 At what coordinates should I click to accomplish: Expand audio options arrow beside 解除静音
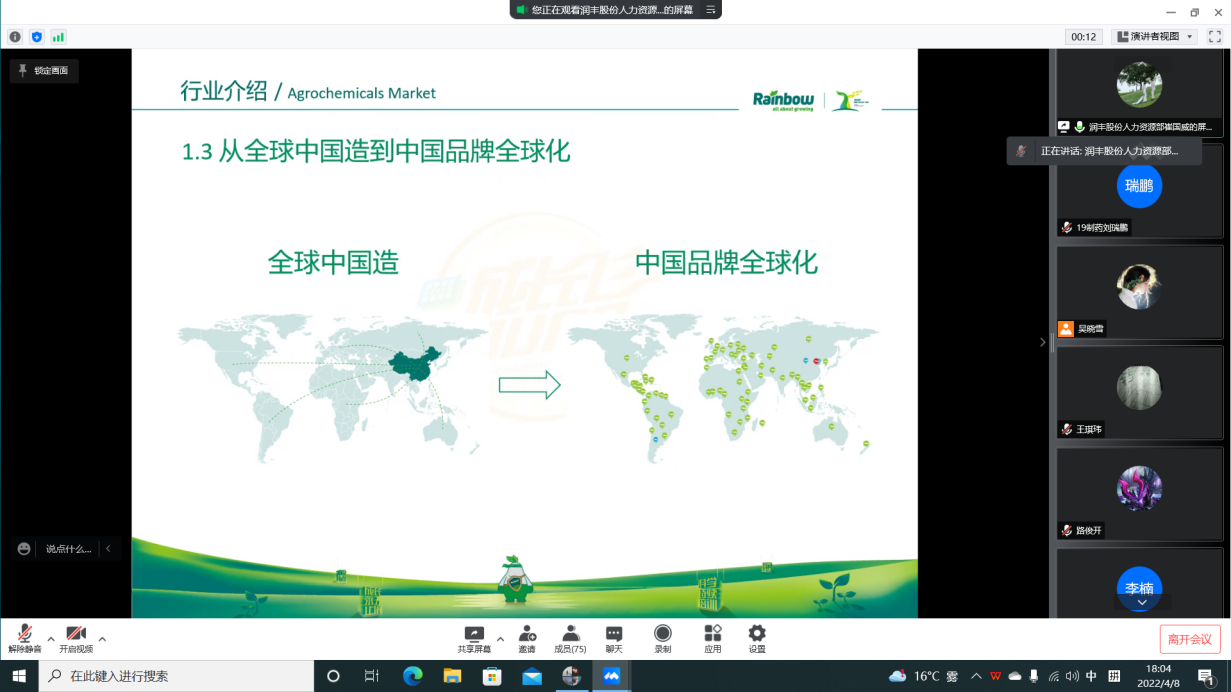[x=51, y=639]
